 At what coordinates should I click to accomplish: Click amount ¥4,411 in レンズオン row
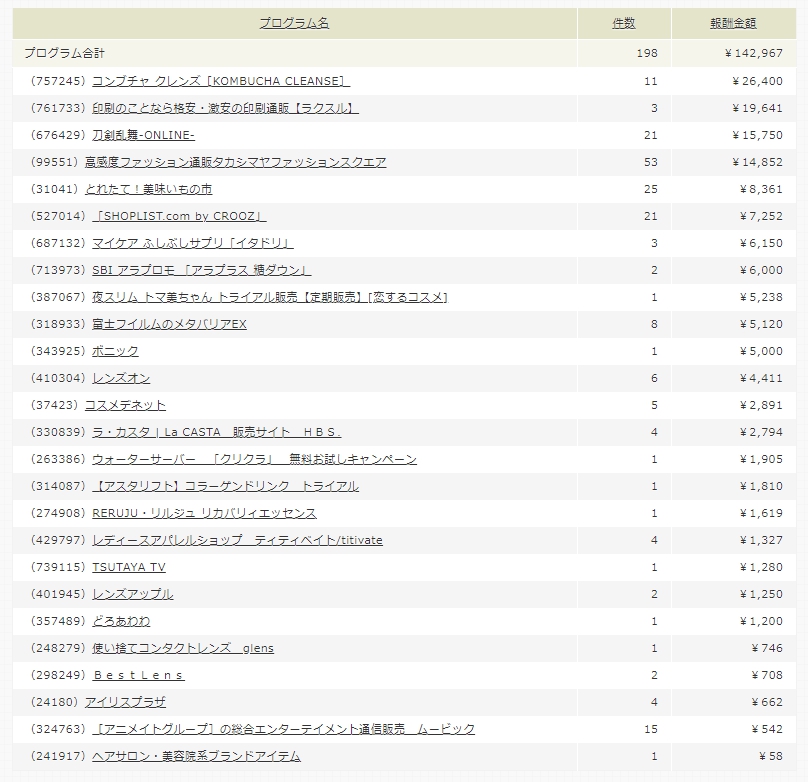tap(761, 378)
